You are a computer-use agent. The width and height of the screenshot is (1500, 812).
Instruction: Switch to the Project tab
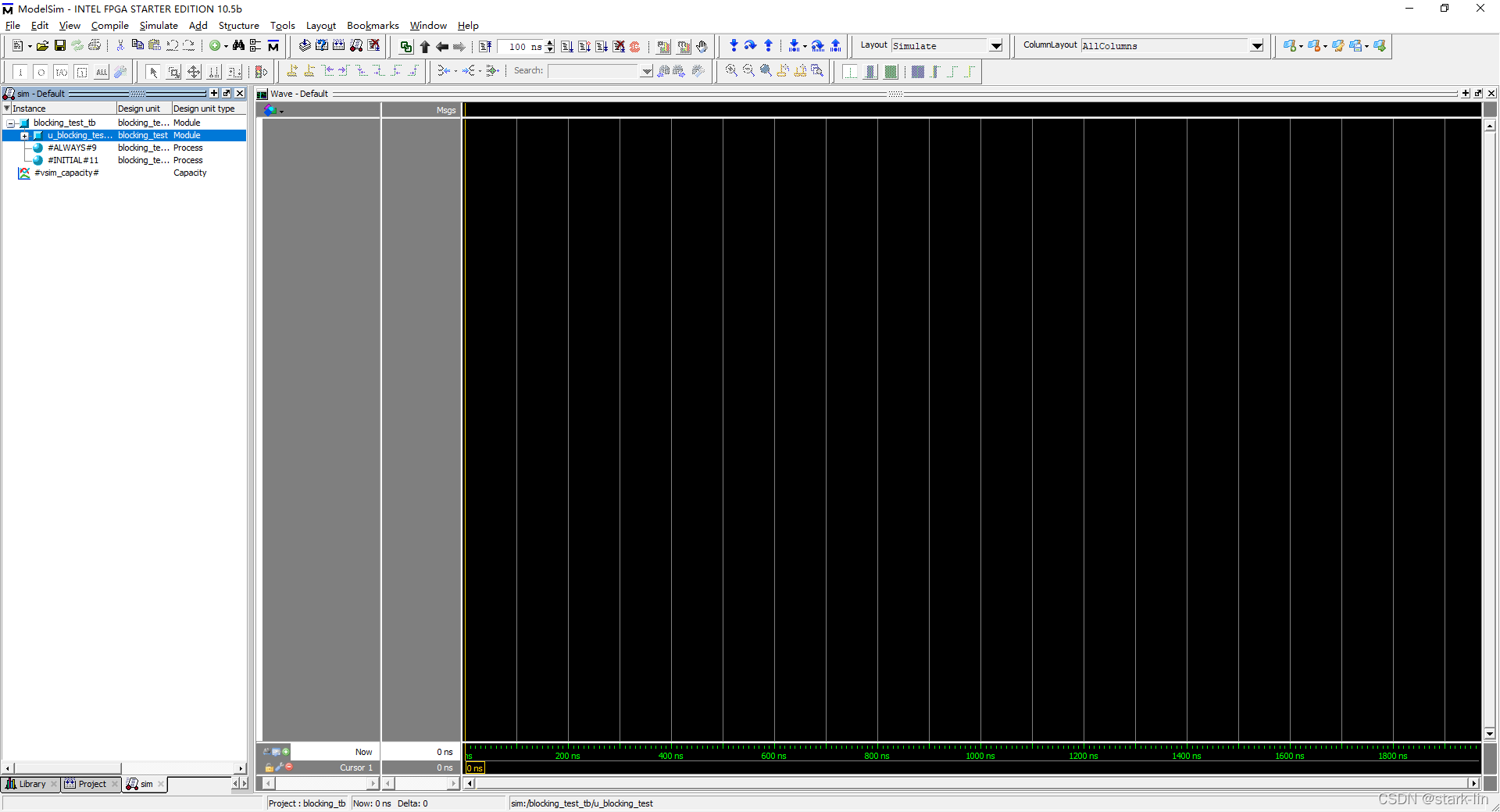point(91,784)
